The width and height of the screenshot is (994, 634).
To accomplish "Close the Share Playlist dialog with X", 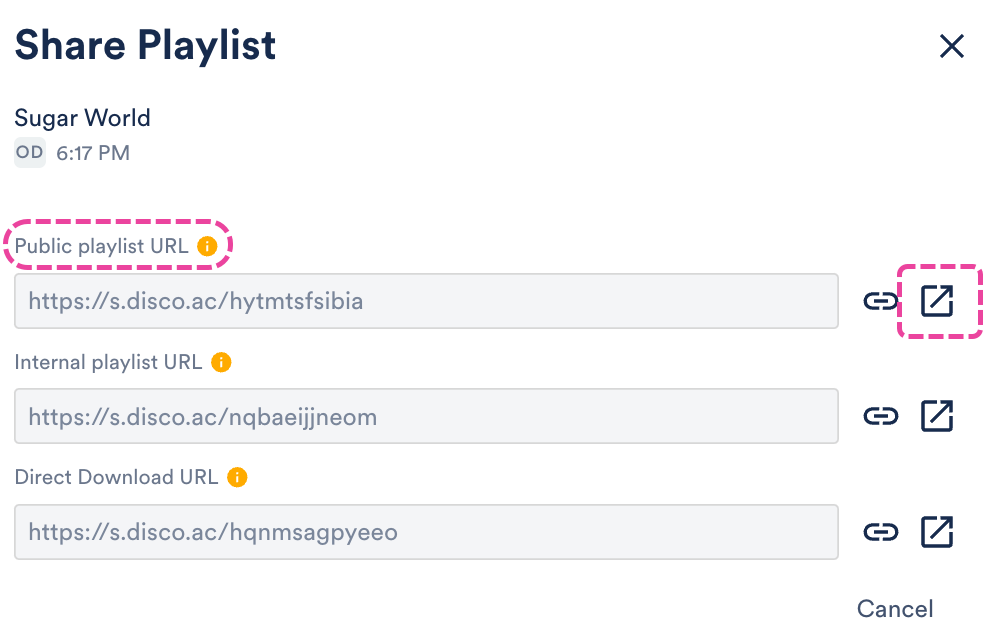I will (x=951, y=46).
